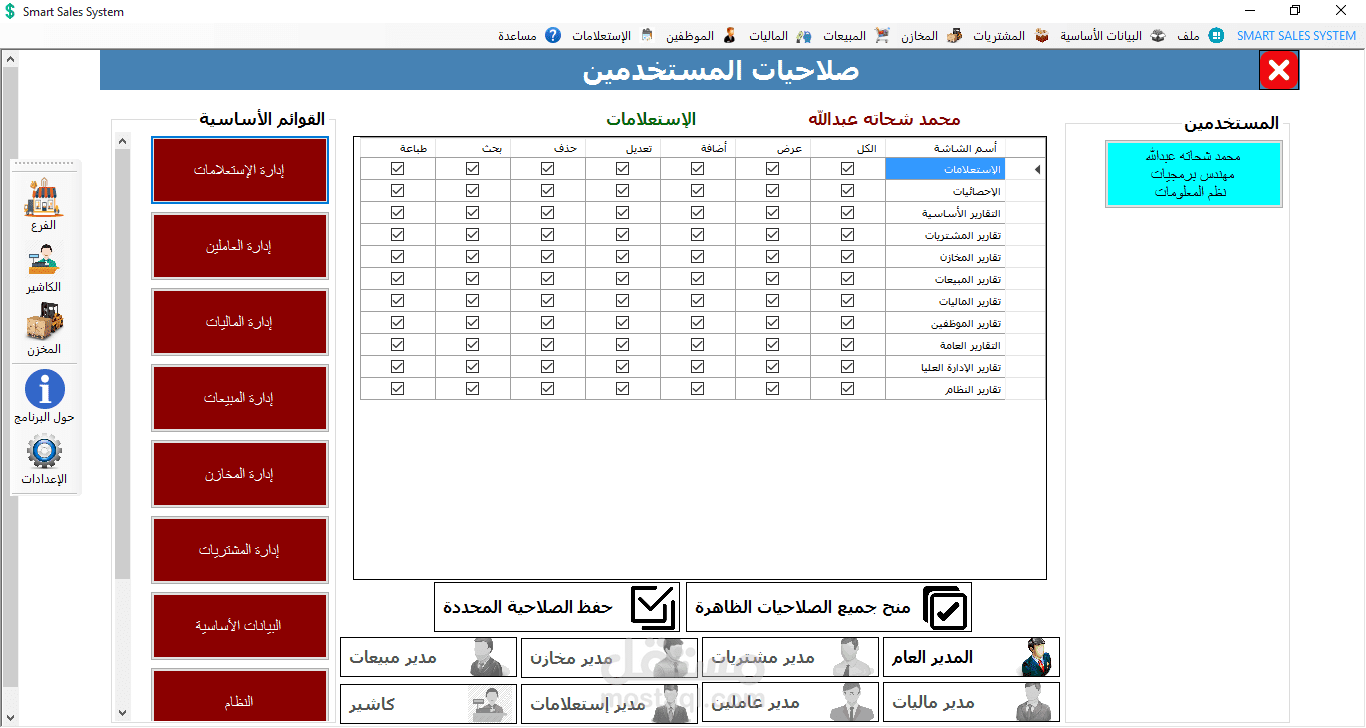Click منح جميع الصلاحيات الظاهرة grant-all button
This screenshot has height=728, width=1366.
click(x=828, y=607)
